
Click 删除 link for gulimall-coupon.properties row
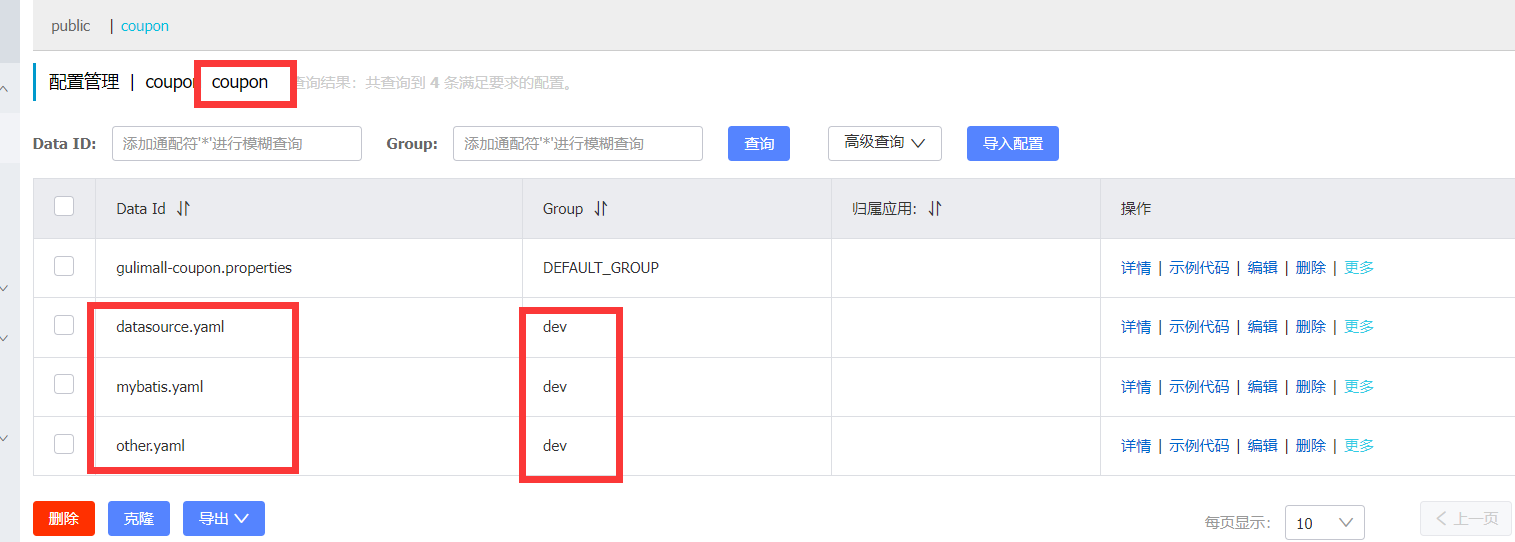point(1311,268)
